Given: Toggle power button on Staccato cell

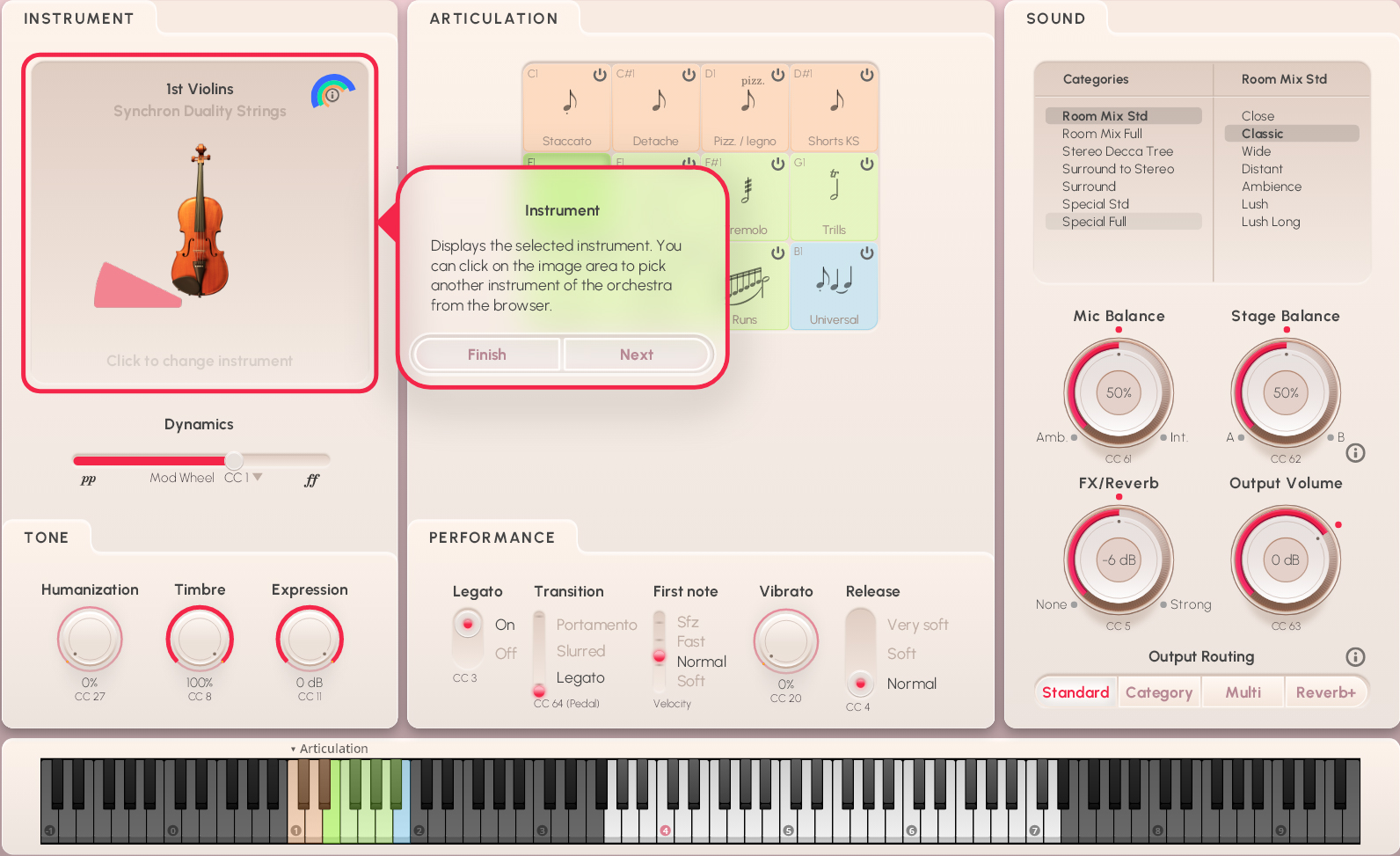Looking at the screenshot, I should [x=600, y=75].
